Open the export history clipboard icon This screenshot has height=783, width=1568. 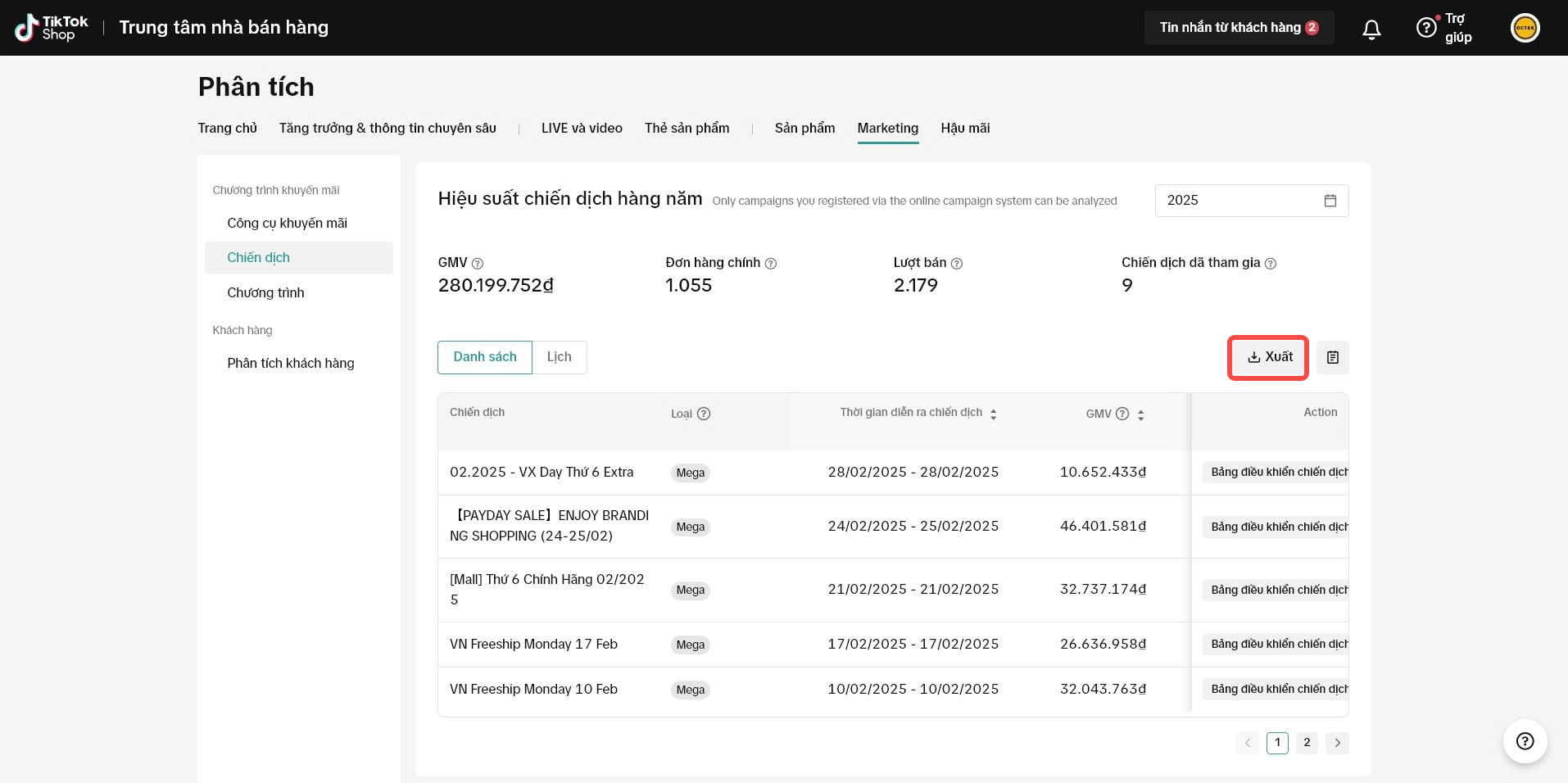pos(1333,357)
